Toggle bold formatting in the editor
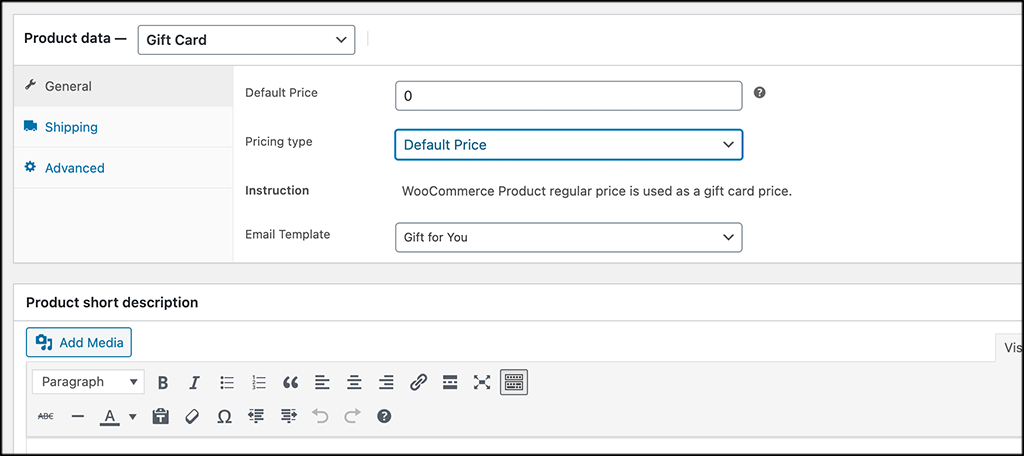Viewport: 1024px width, 456px height. [163, 382]
